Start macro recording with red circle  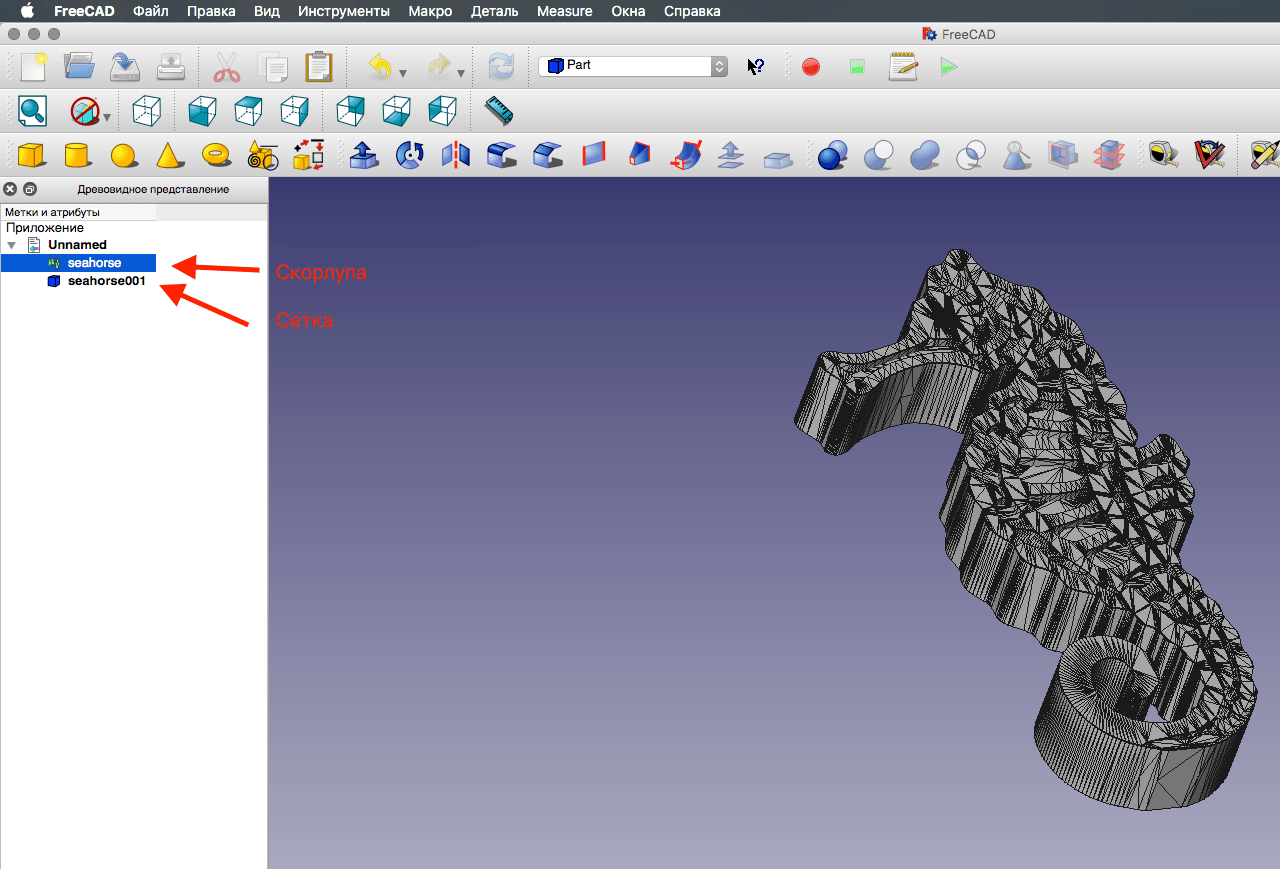tap(811, 67)
